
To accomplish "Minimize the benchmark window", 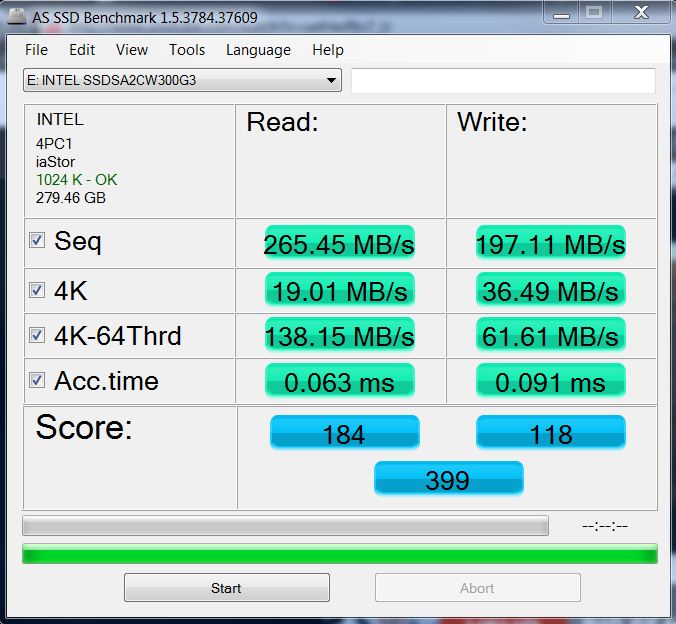I will [x=561, y=13].
